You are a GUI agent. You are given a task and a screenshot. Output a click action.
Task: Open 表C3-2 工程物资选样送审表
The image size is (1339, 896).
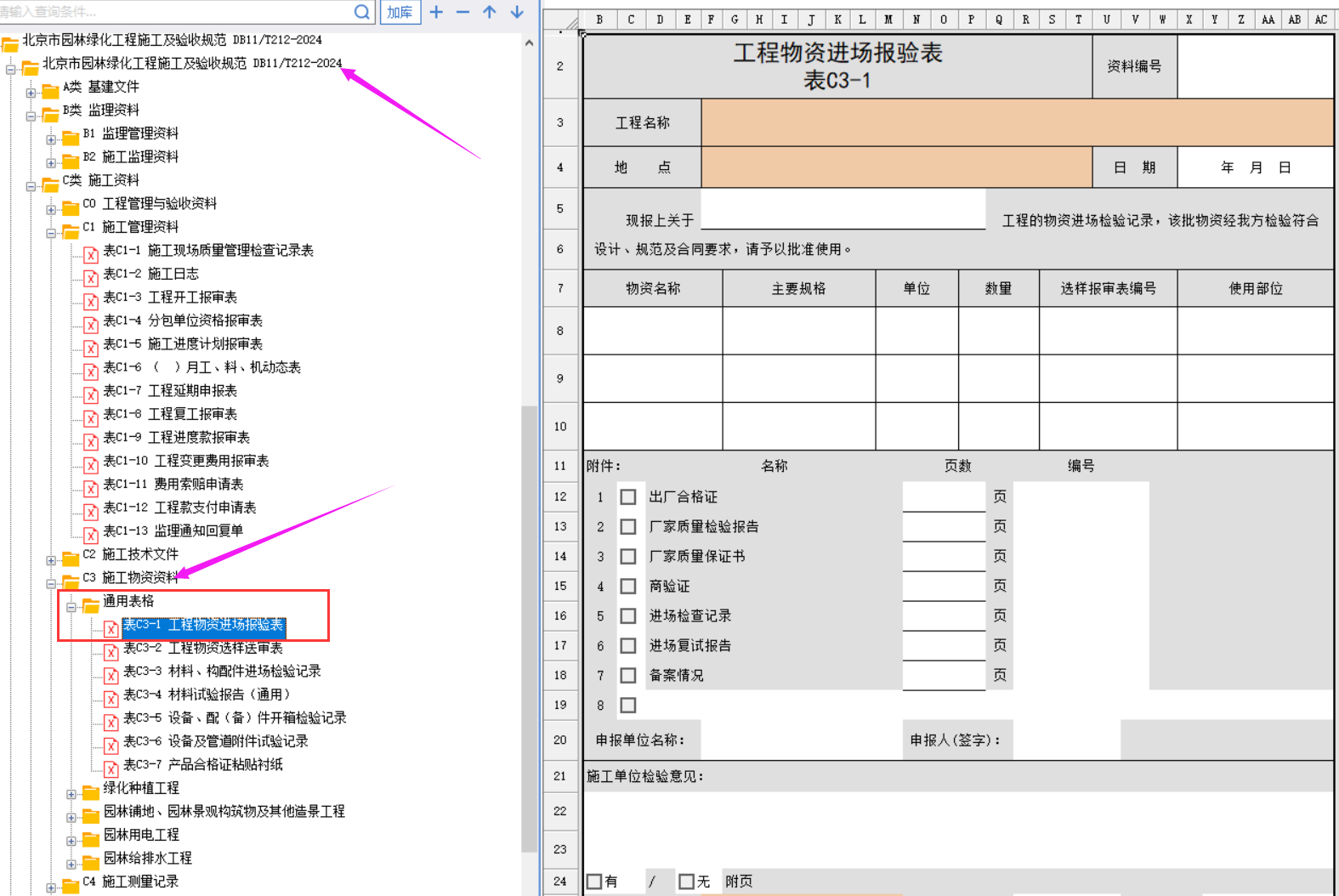(203, 648)
